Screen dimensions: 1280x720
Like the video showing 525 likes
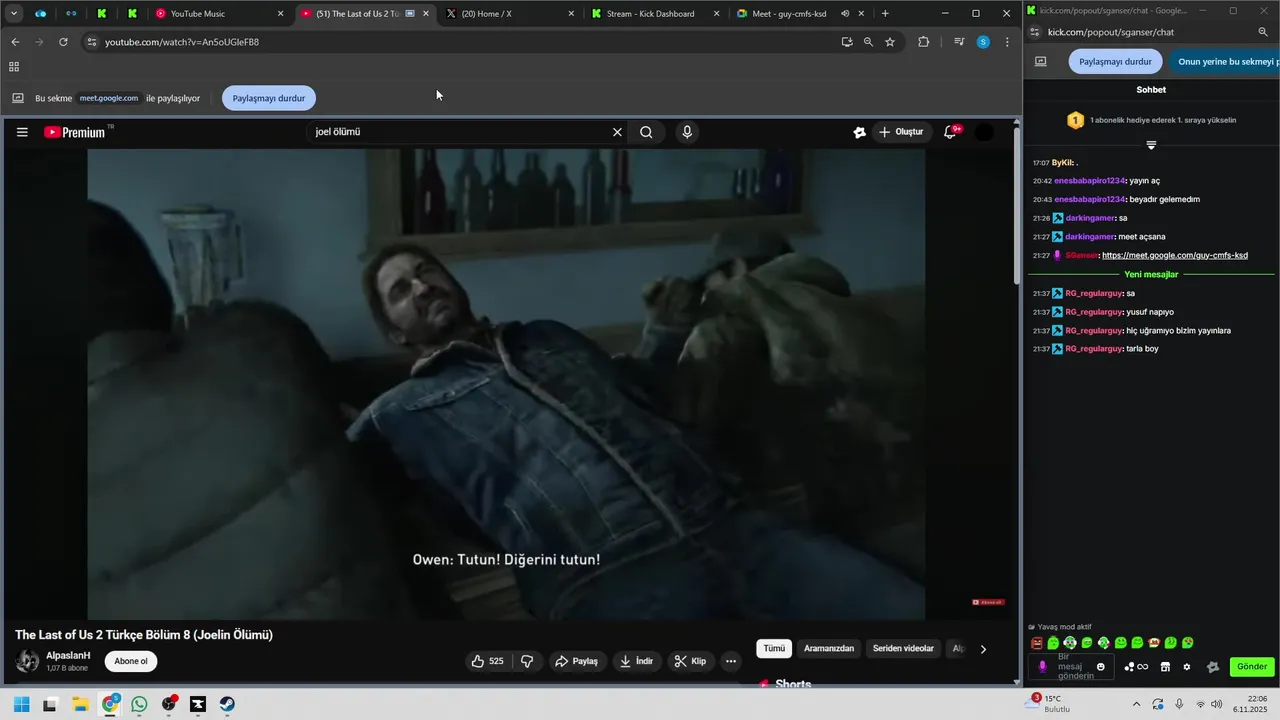(488, 661)
